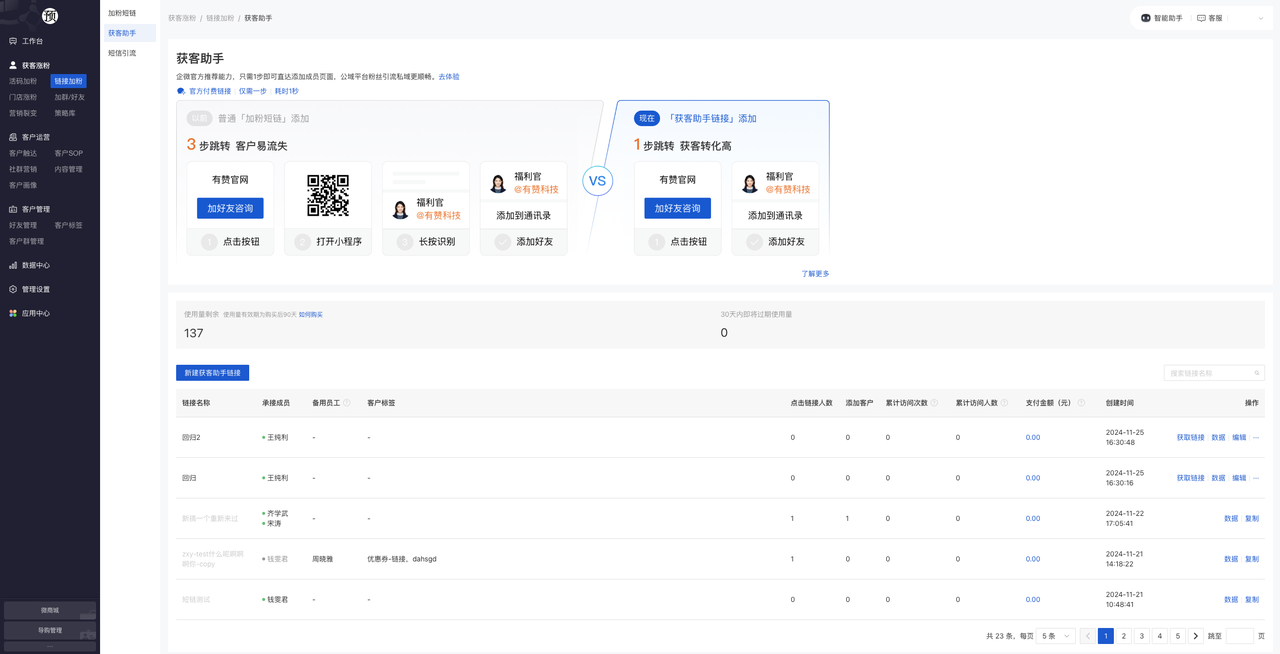1280x654 pixels.
Task: Open 门店涨粉 in the sidebar
Action: (x=23, y=97)
